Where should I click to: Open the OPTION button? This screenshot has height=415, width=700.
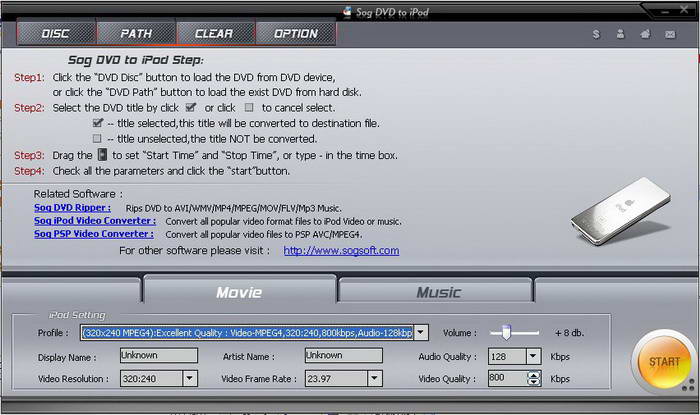point(296,33)
